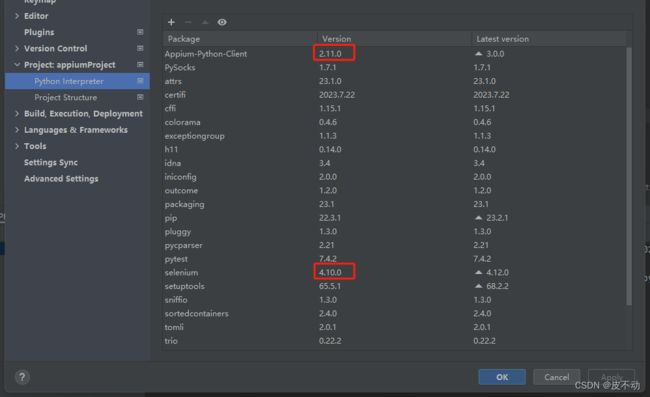Click upgrade arrow next to setuptools 68.2.2
650x397 pixels.
478,286
